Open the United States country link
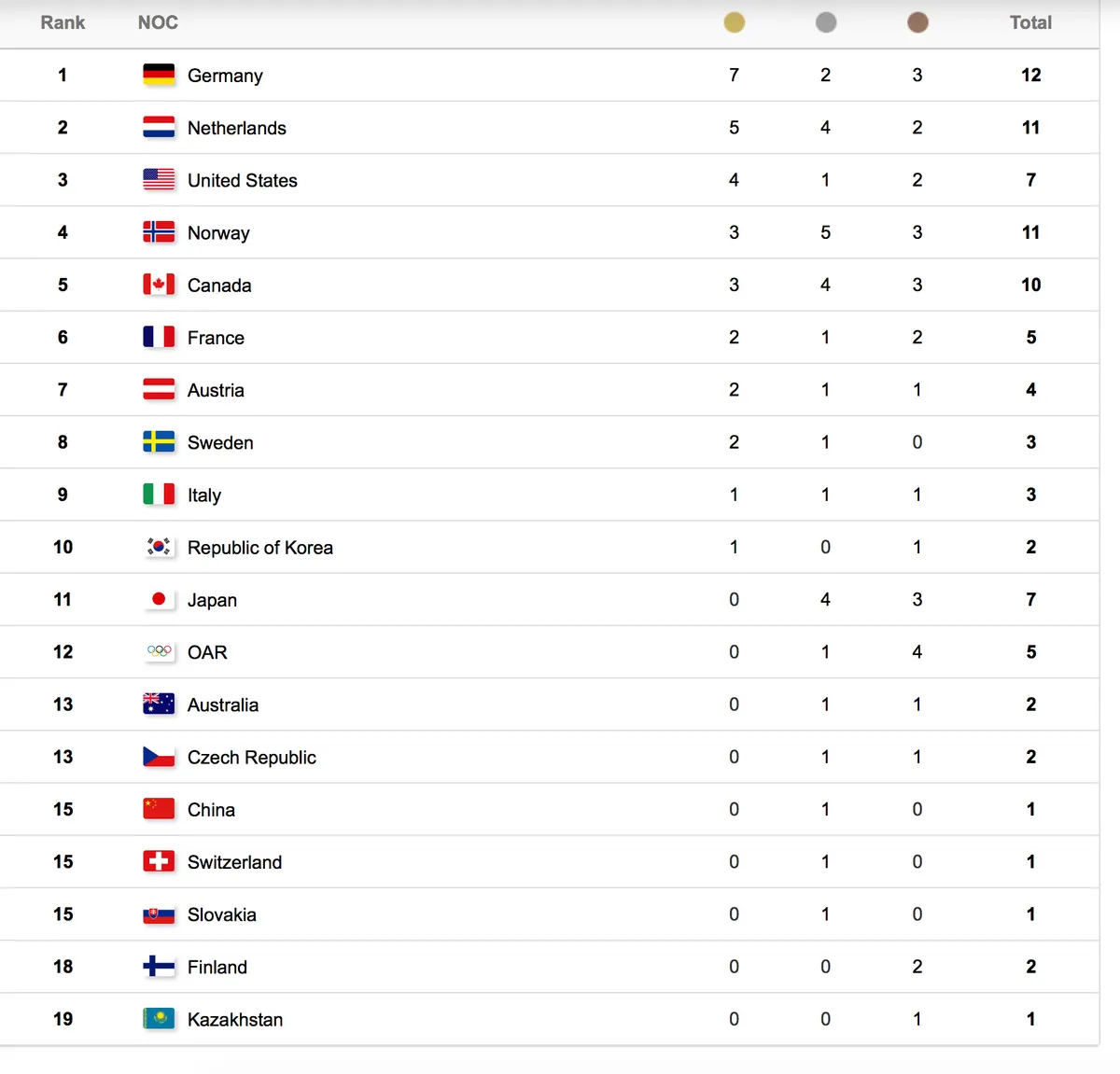1120x1074 pixels. (x=243, y=180)
